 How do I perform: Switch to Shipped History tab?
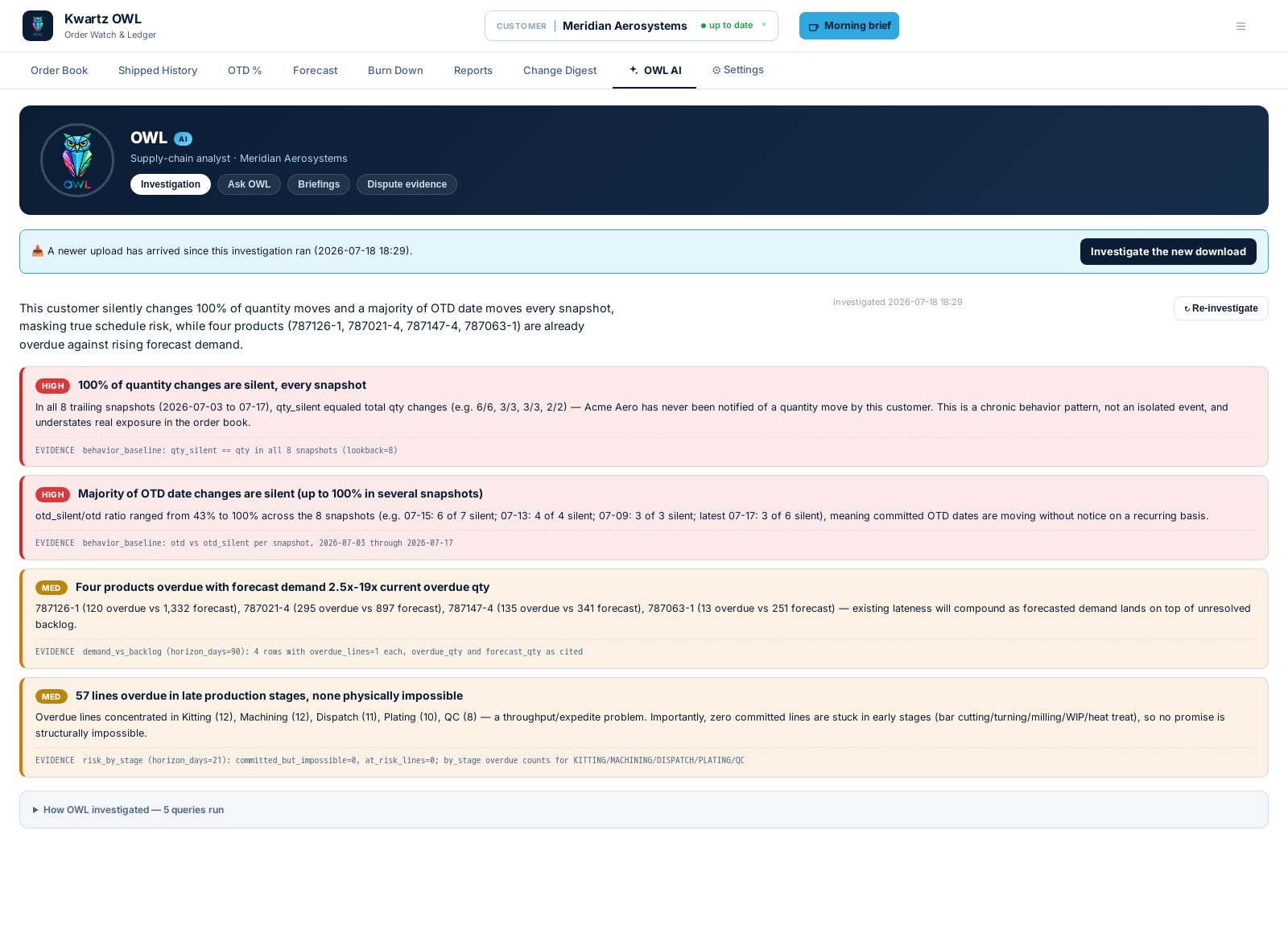[x=158, y=71]
